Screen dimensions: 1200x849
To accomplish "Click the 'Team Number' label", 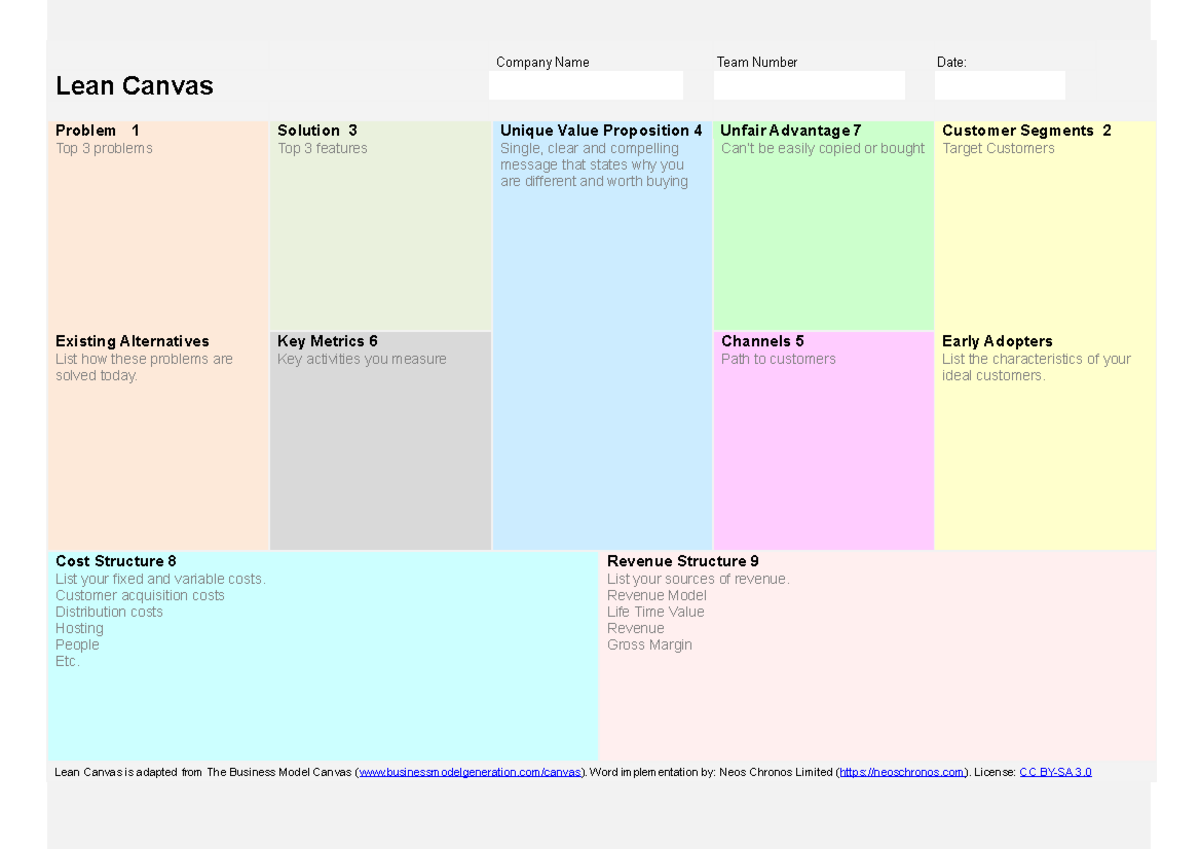I will pos(757,63).
